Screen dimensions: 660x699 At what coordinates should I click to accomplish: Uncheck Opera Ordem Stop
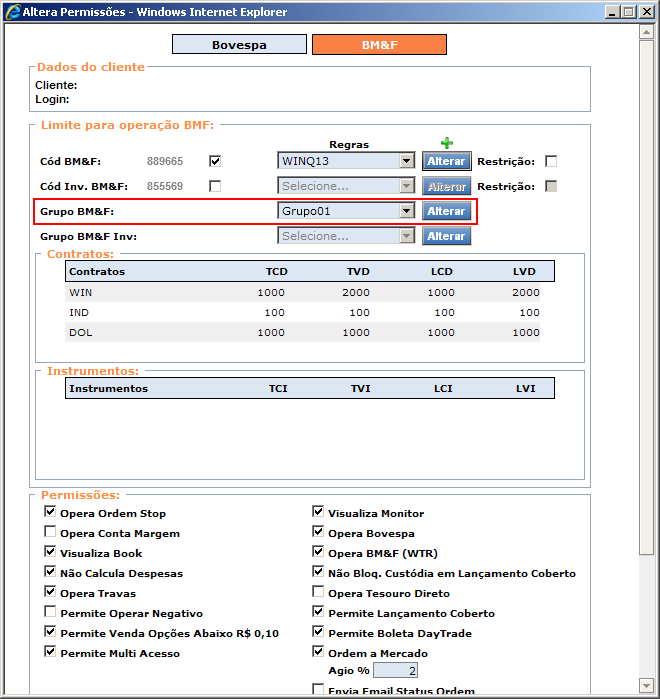point(50,511)
